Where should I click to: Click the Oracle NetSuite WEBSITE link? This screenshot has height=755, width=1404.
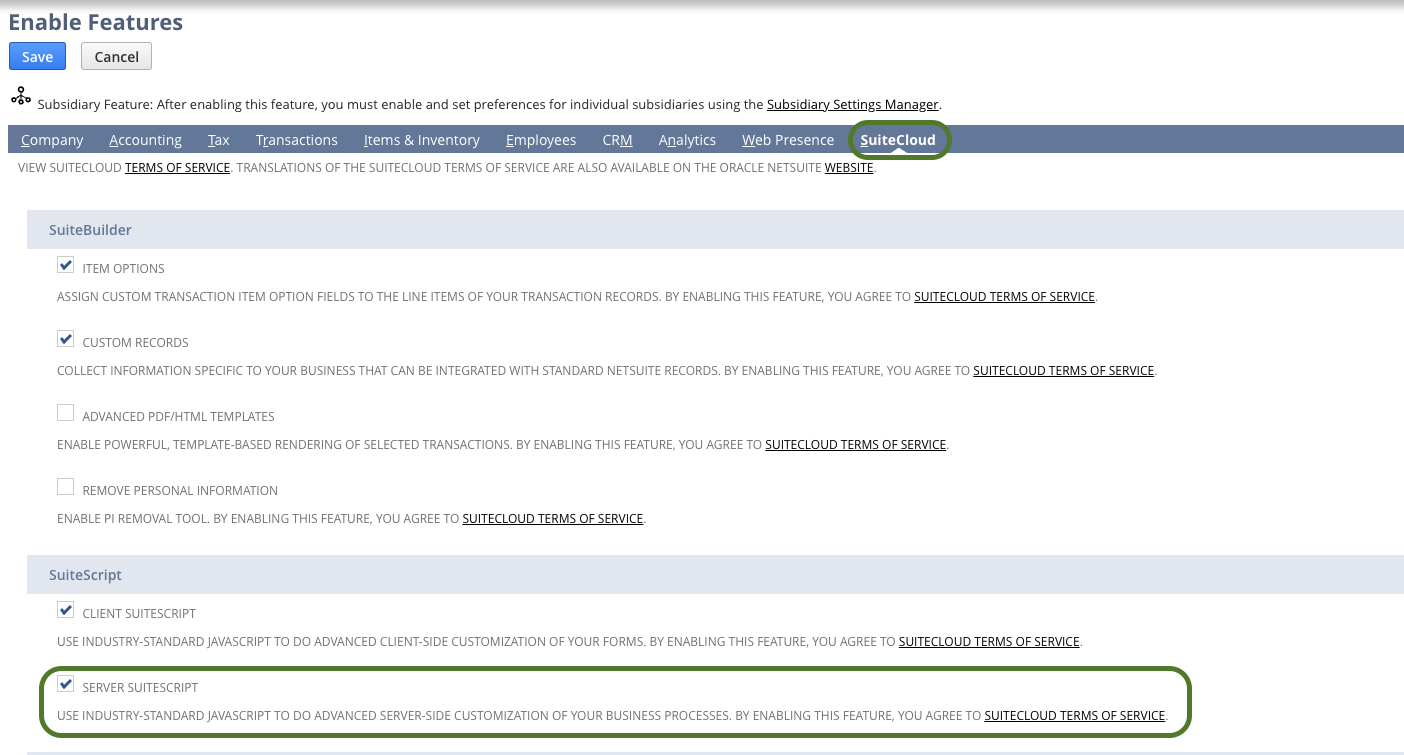point(849,167)
